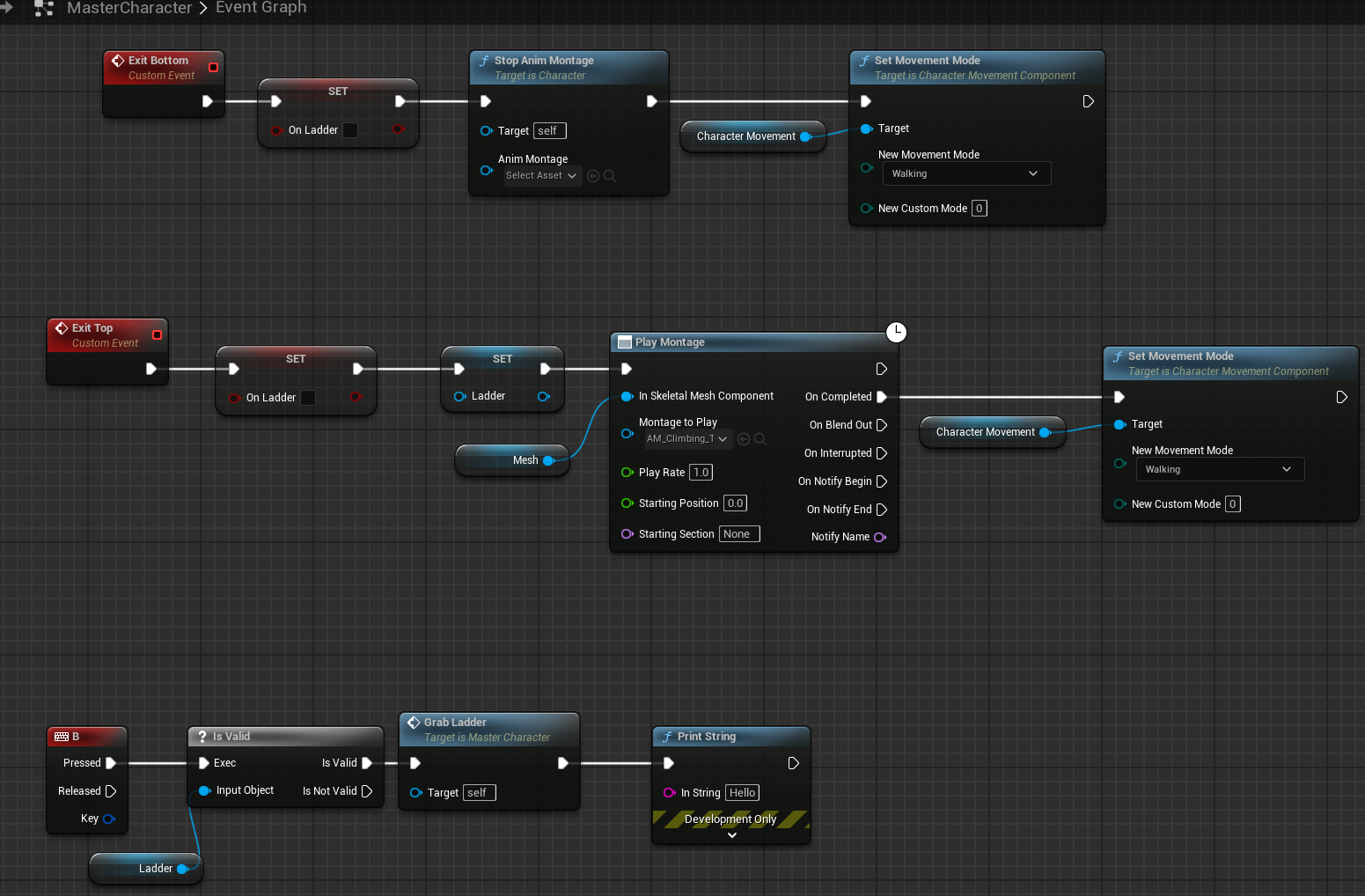
Task: Open top Set Movement Mode Walking dropdown
Action: coord(966,174)
